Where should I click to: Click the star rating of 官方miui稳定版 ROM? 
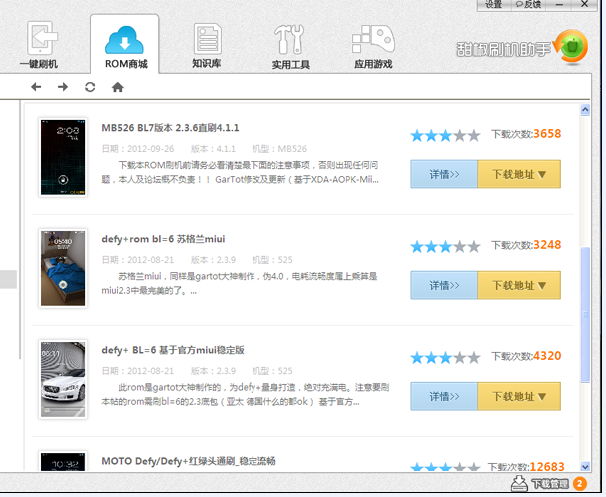tap(445, 357)
